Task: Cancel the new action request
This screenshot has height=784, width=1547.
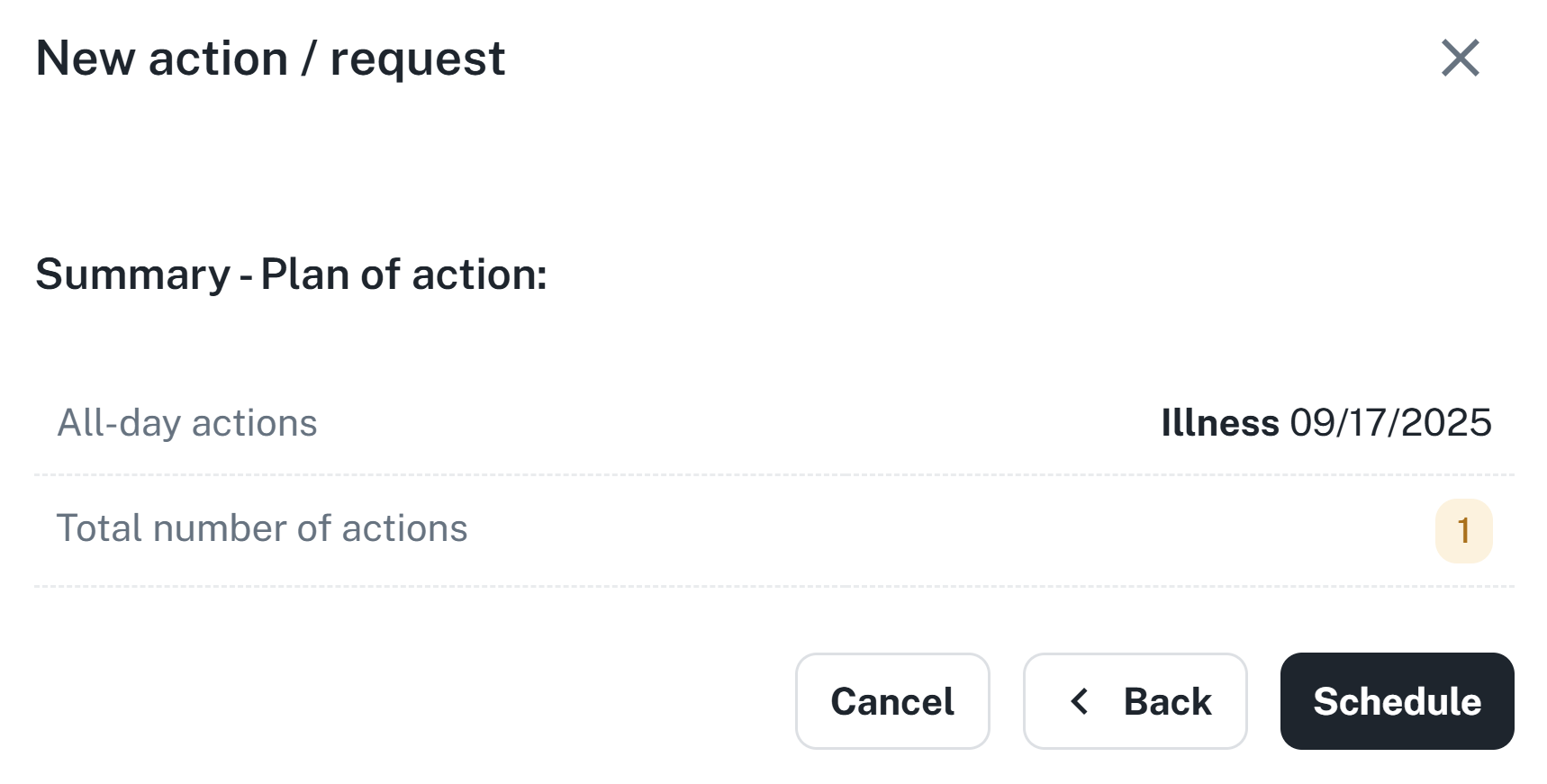Action: tap(891, 701)
